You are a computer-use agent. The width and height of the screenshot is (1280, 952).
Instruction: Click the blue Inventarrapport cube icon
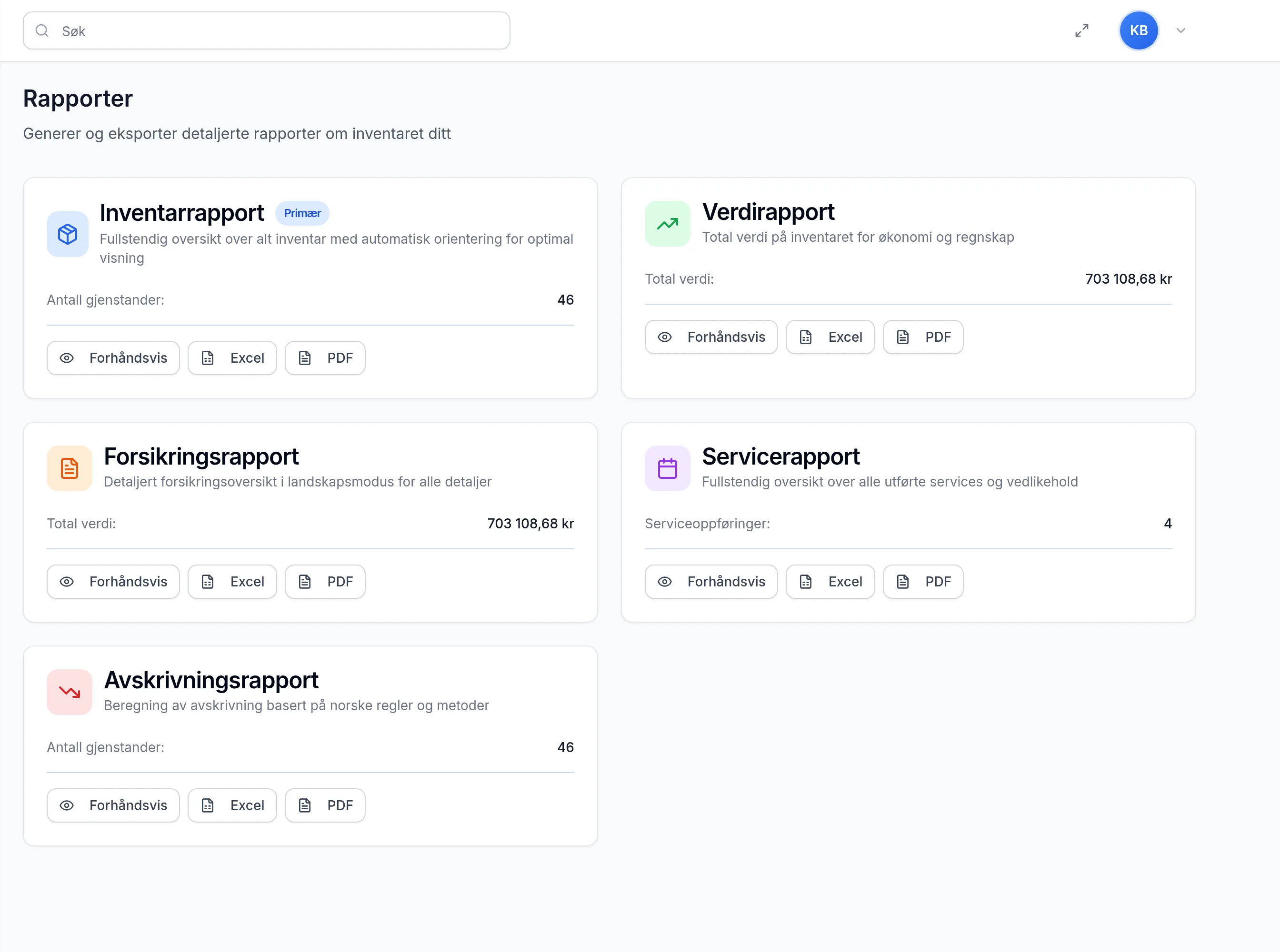click(68, 234)
